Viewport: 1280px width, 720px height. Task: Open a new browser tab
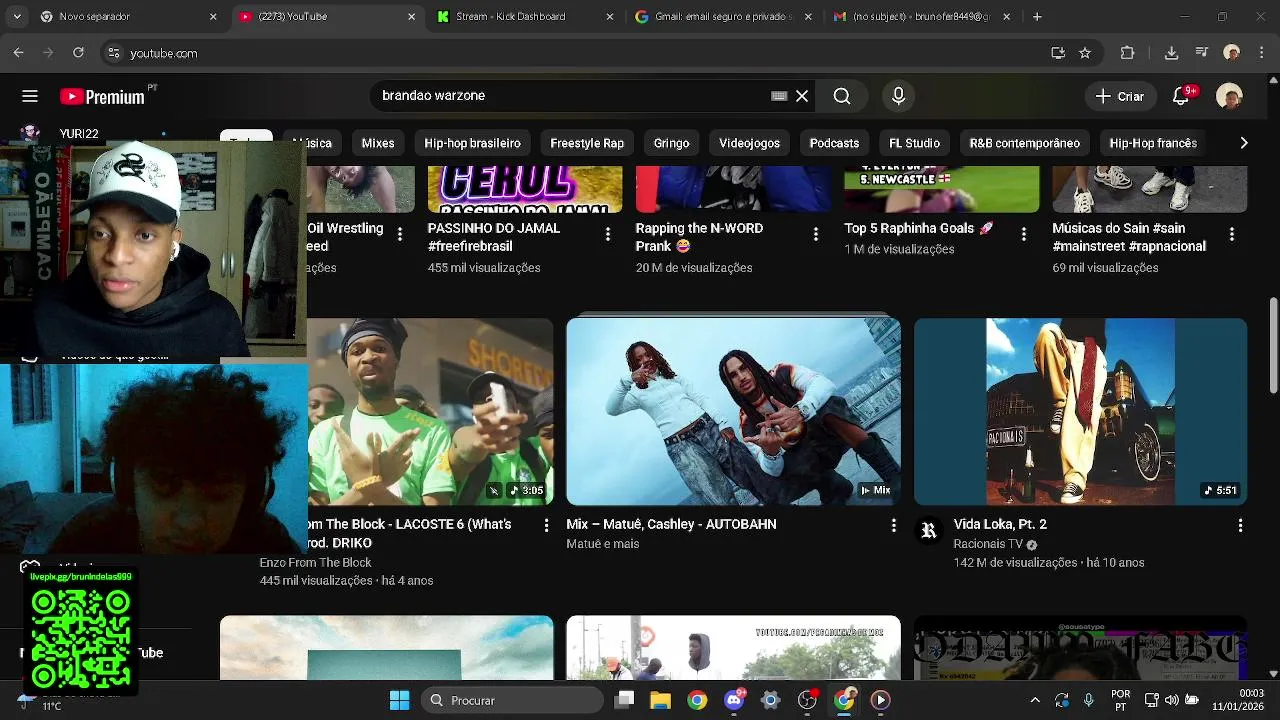pos(1037,17)
